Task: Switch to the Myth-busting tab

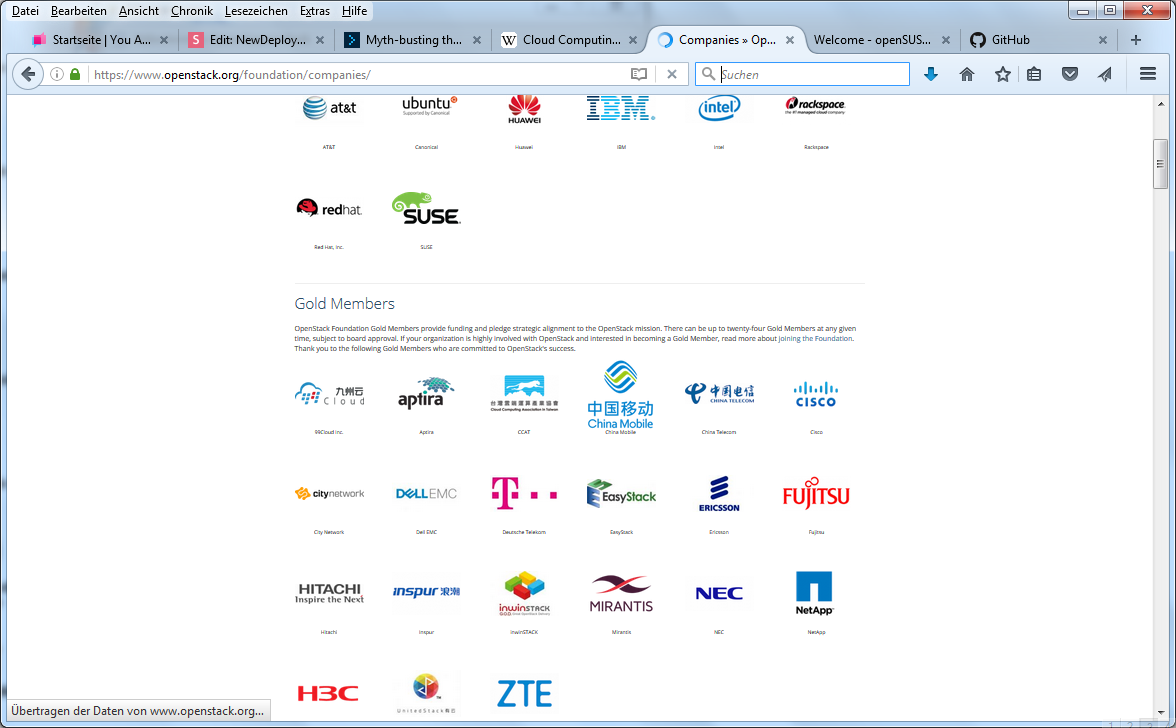Action: [x=413, y=40]
